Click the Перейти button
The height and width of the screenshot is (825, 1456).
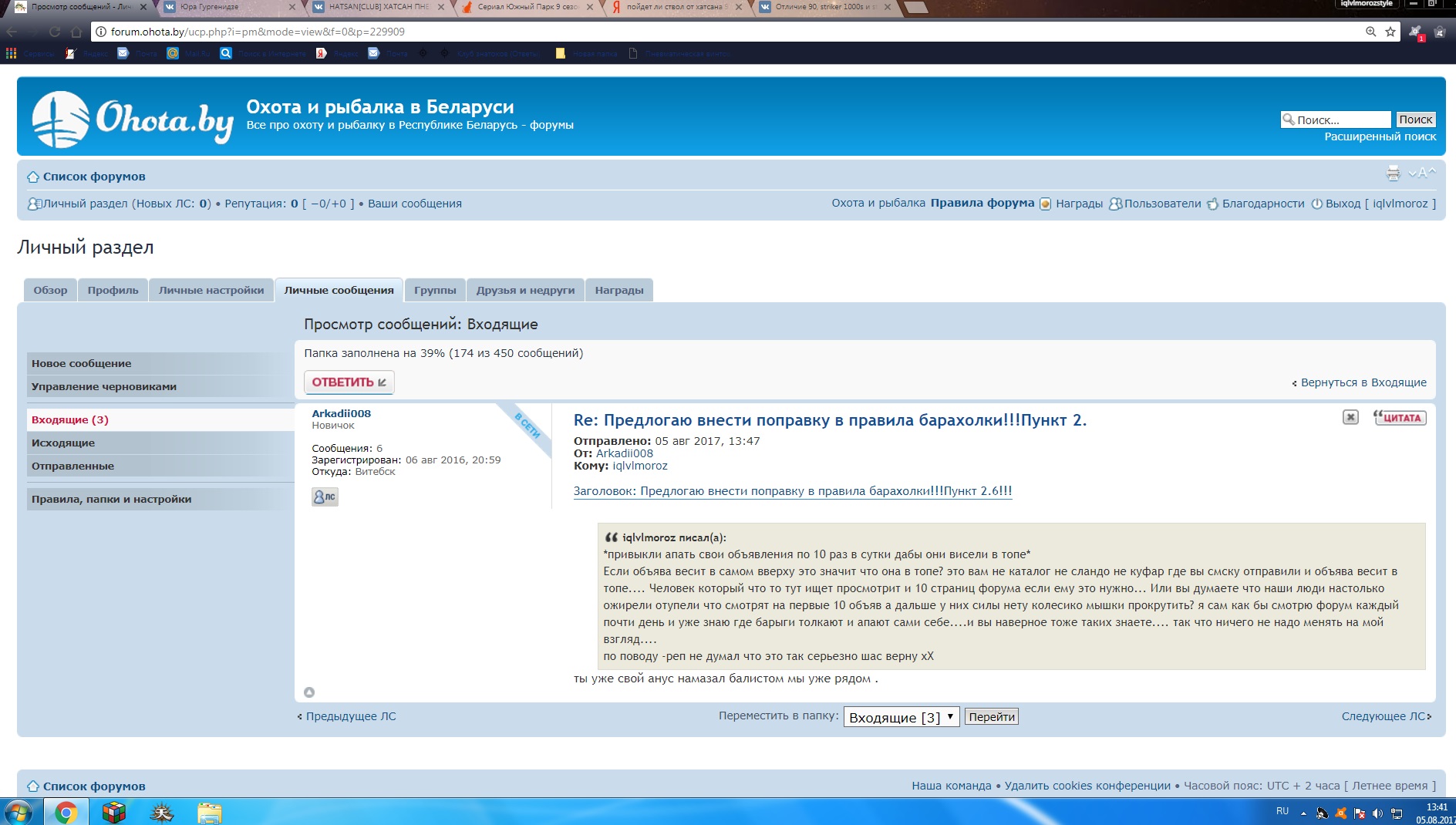pyautogui.click(x=992, y=717)
